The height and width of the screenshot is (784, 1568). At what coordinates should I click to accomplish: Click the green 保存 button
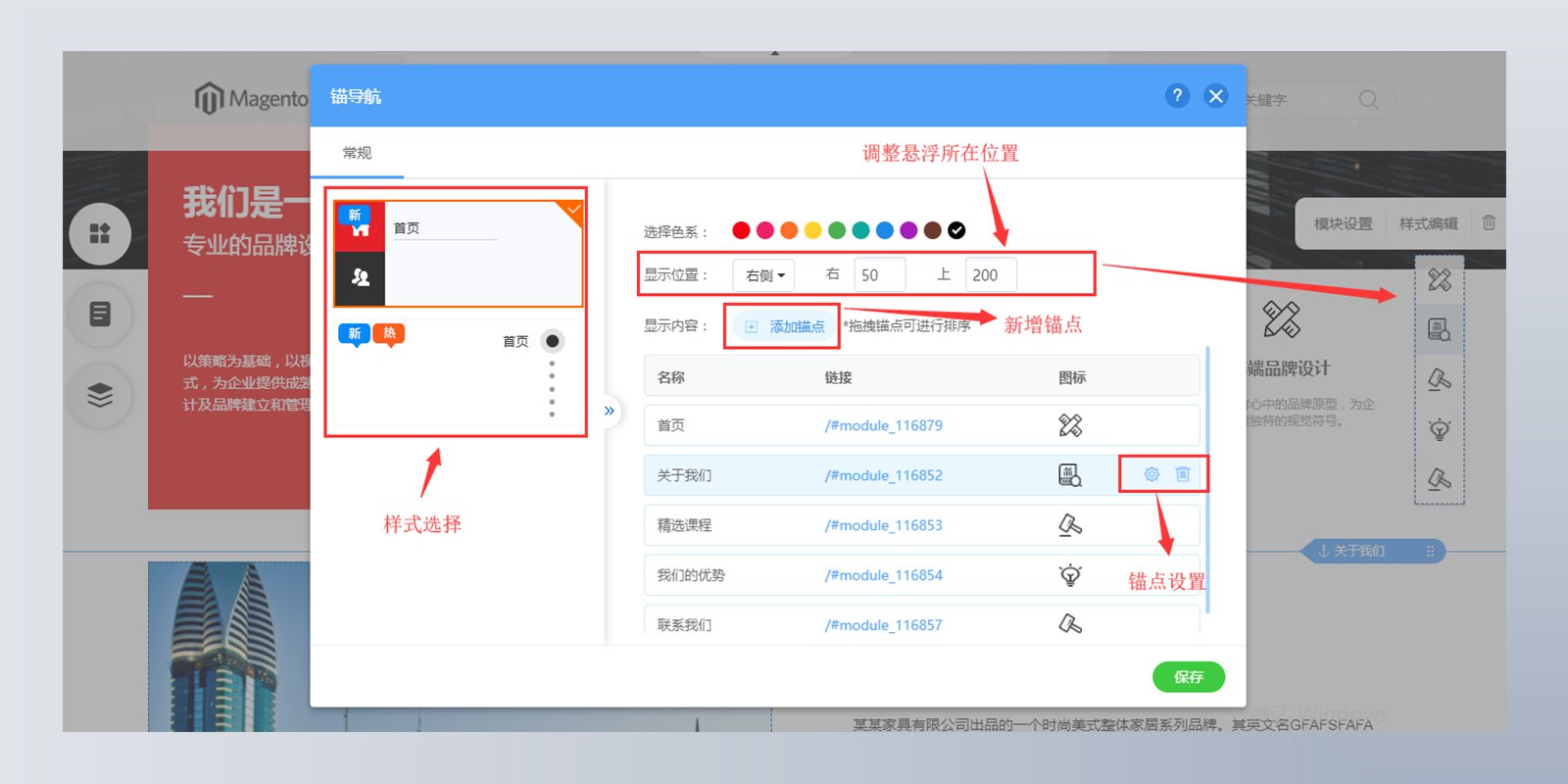tap(1189, 677)
